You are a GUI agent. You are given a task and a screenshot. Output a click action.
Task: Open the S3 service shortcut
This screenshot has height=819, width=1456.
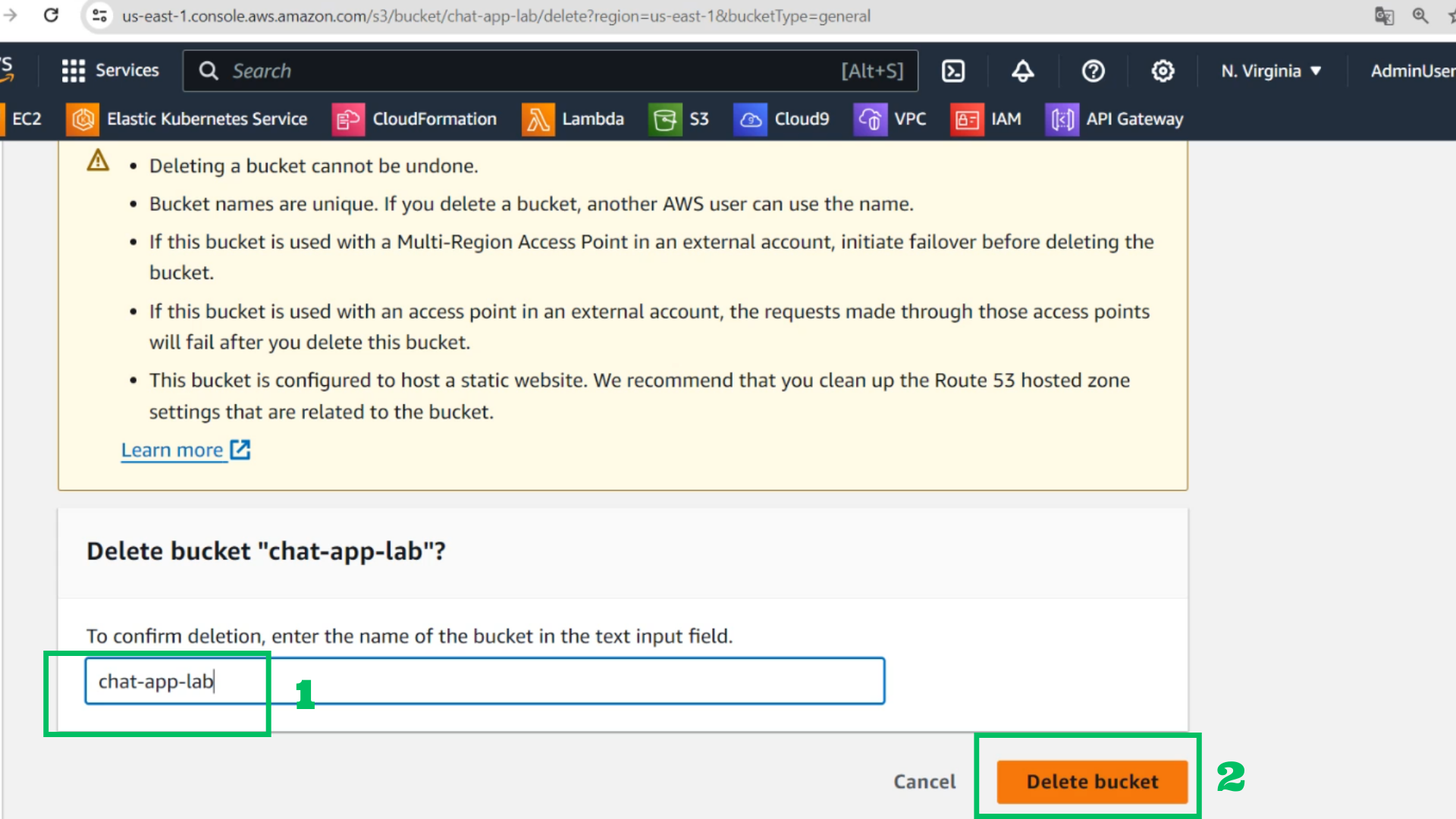coord(679,119)
